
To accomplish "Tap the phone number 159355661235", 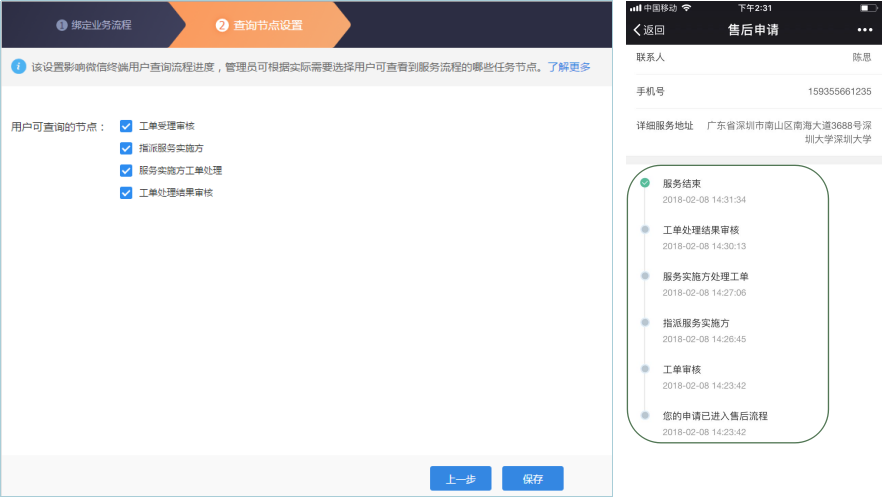I will pos(839,92).
